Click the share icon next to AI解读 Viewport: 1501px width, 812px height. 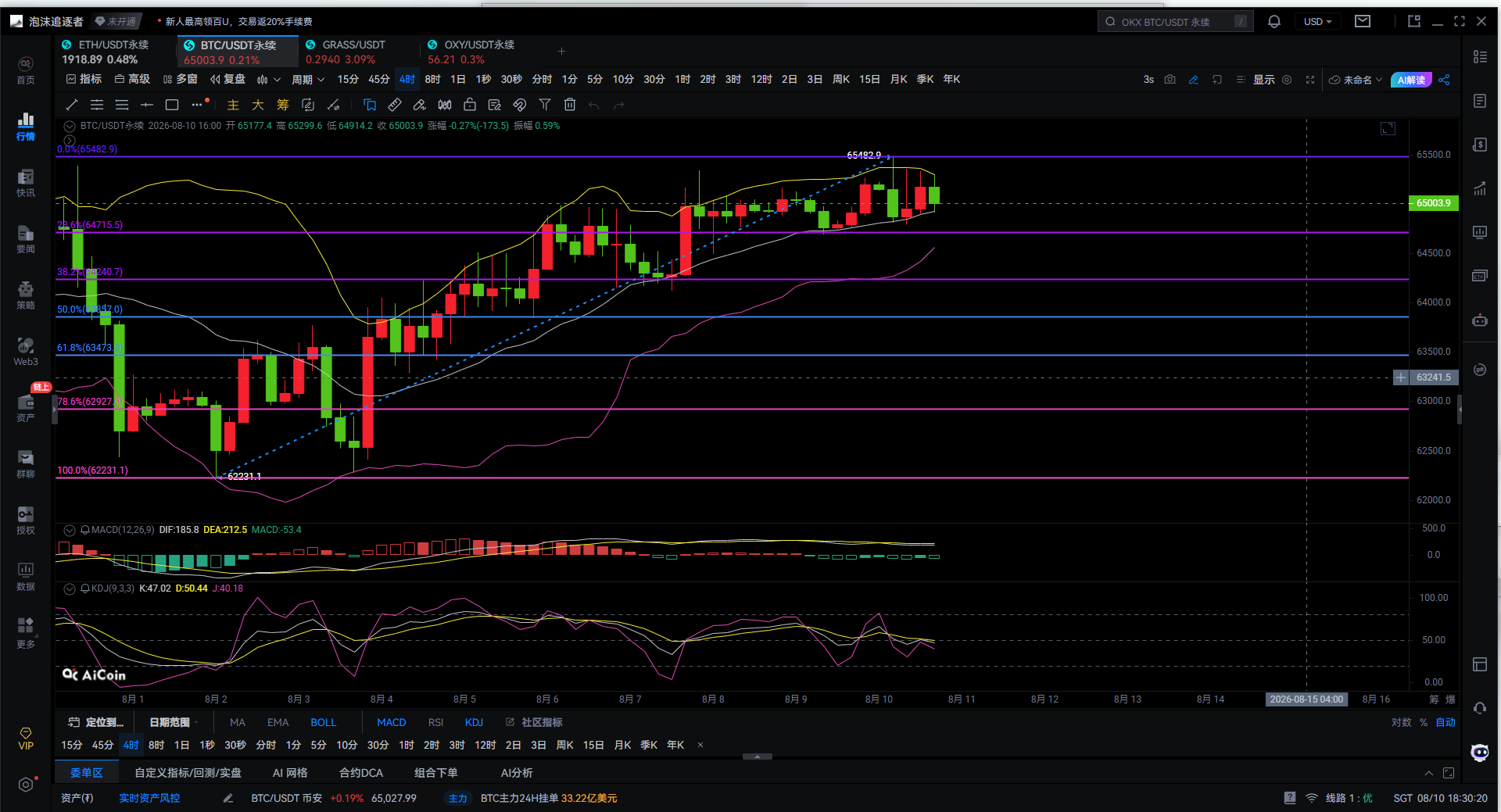click(x=1444, y=80)
